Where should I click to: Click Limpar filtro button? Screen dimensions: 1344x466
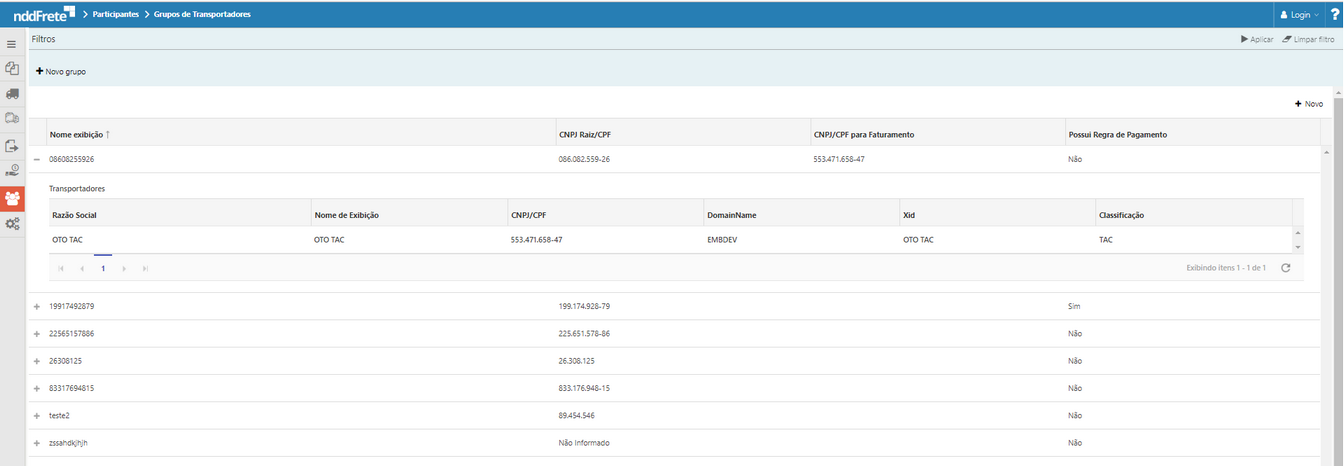tap(1308, 39)
